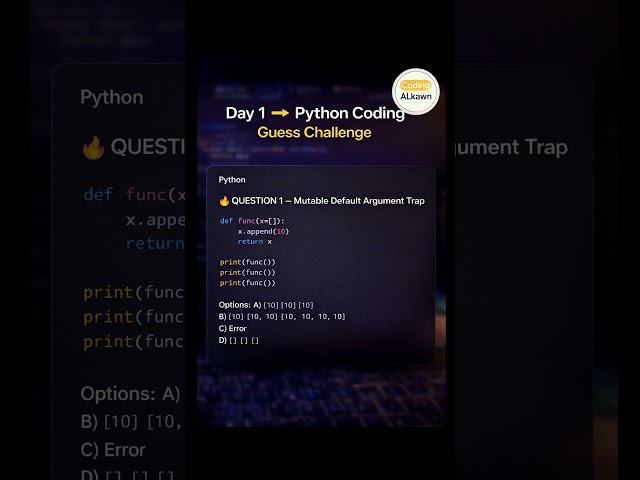Select the 'def func(x=[]):' code line

coord(252,221)
